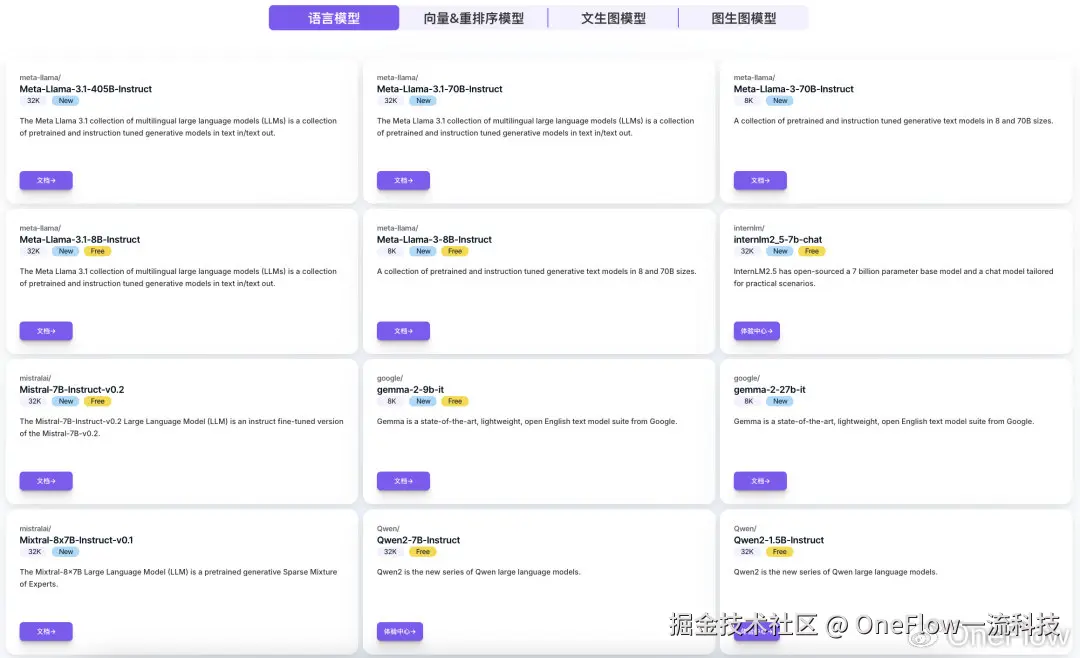
Task: Click the google/ label above gemma-2-9b-it
Action: pyautogui.click(x=390, y=378)
